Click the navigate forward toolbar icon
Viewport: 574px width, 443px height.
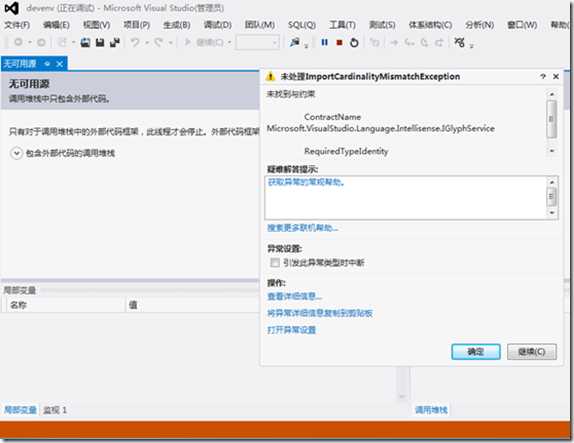tap(41, 42)
